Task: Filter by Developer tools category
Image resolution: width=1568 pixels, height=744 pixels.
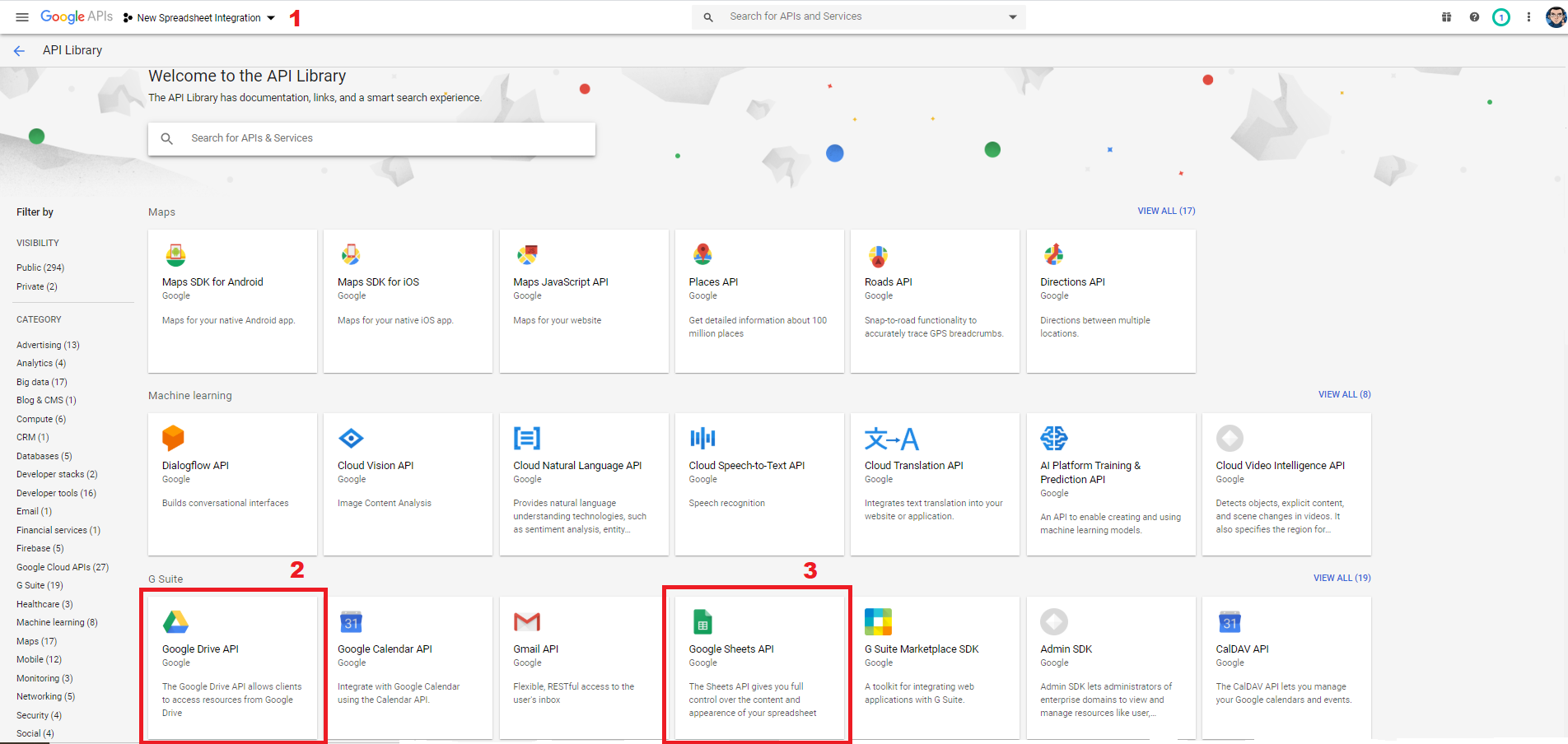Action: [x=56, y=493]
